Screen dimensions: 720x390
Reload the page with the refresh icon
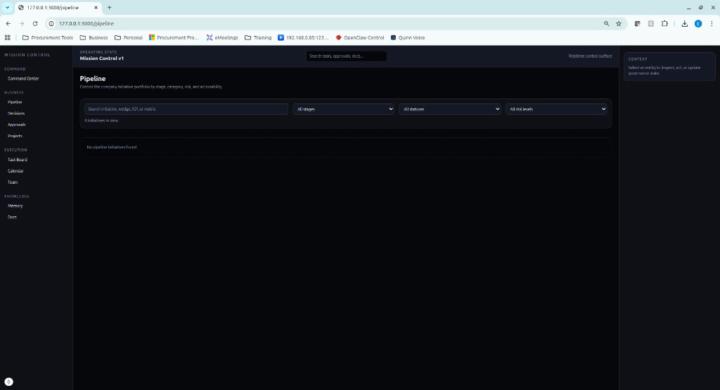35,23
